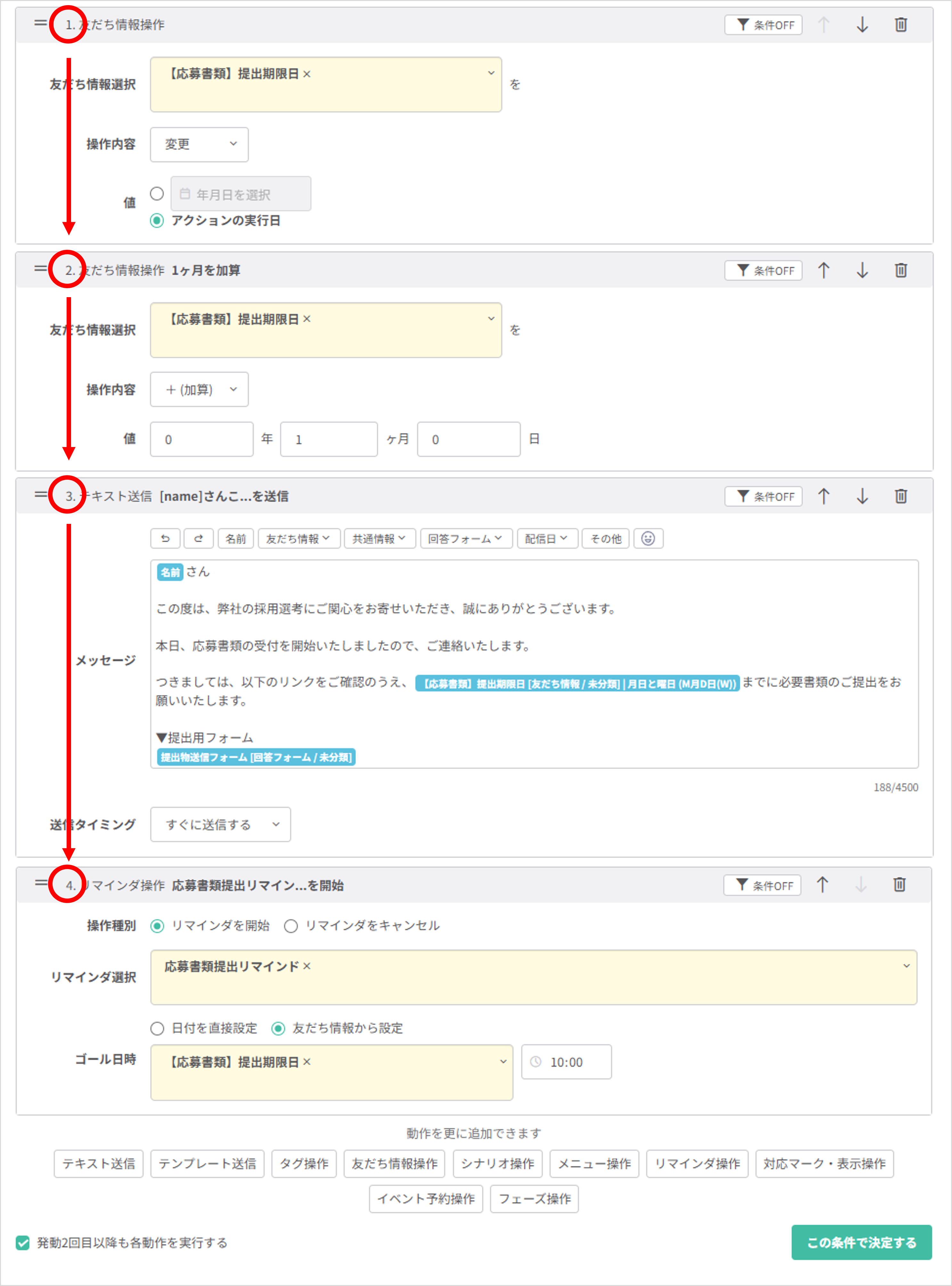Open the 送信タイミング dropdown
952x1286 pixels.
click(220, 825)
